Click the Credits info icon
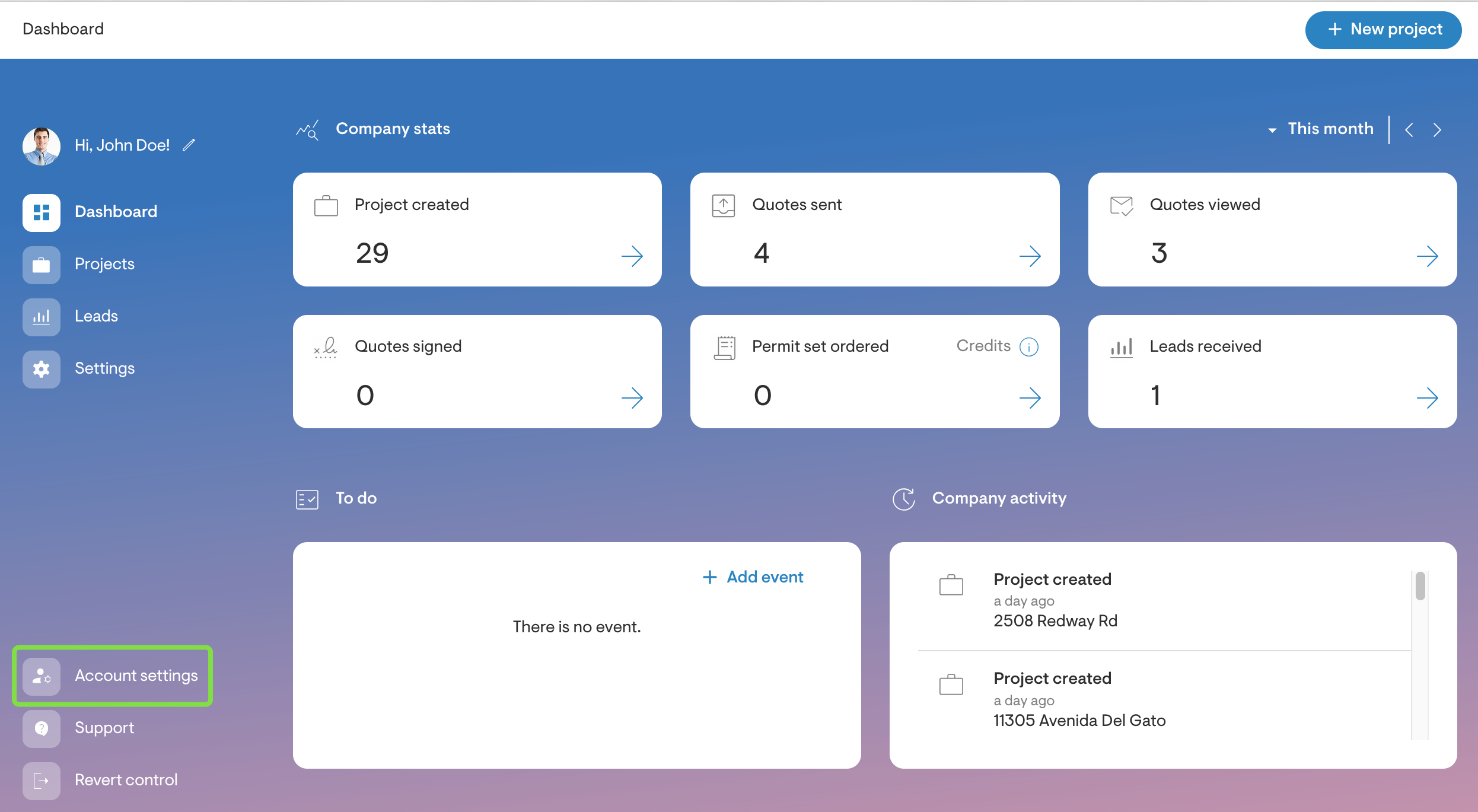 [x=1028, y=346]
